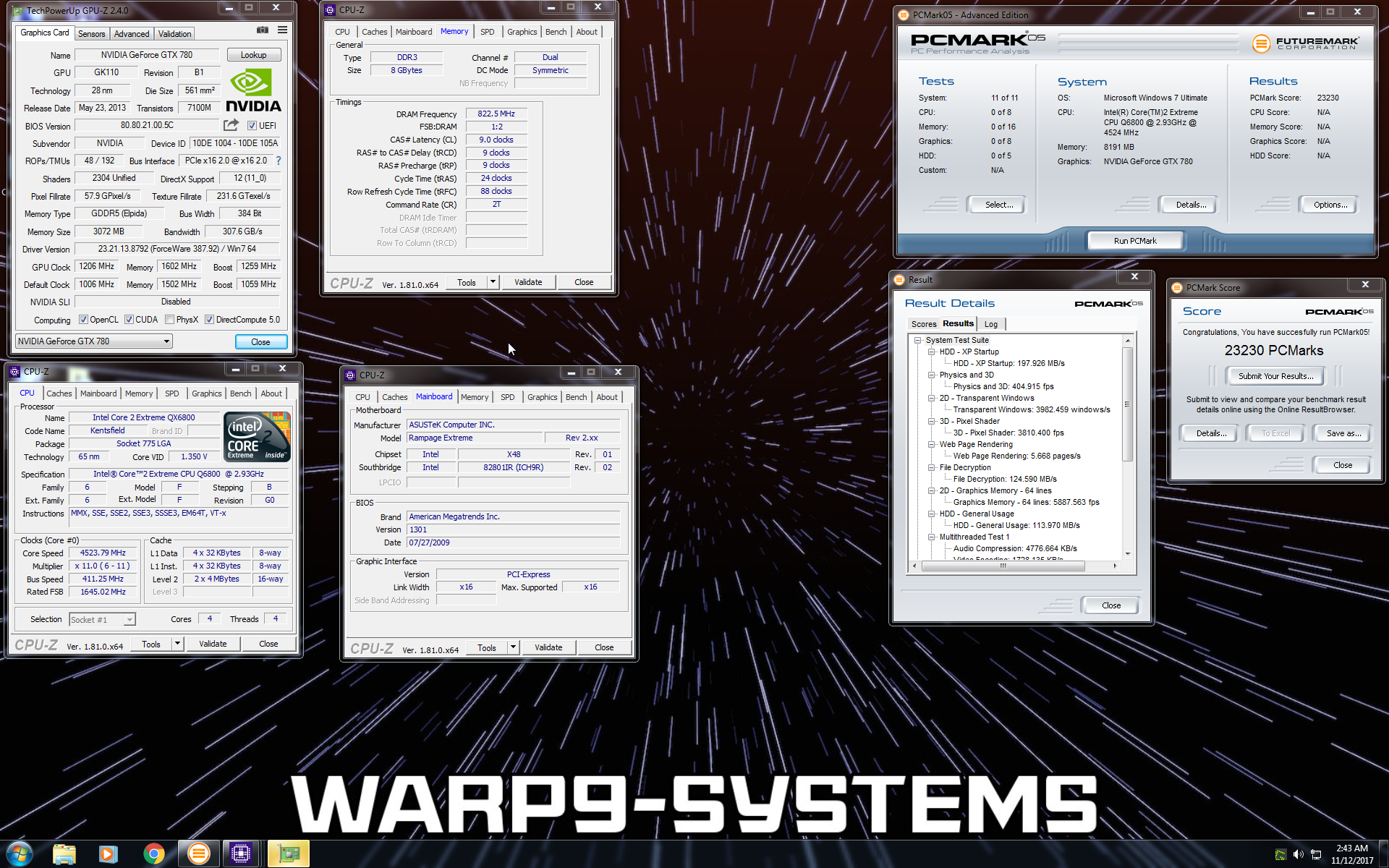The height and width of the screenshot is (868, 1389).
Task: Open the volume speaker tray icon
Action: (x=1299, y=854)
